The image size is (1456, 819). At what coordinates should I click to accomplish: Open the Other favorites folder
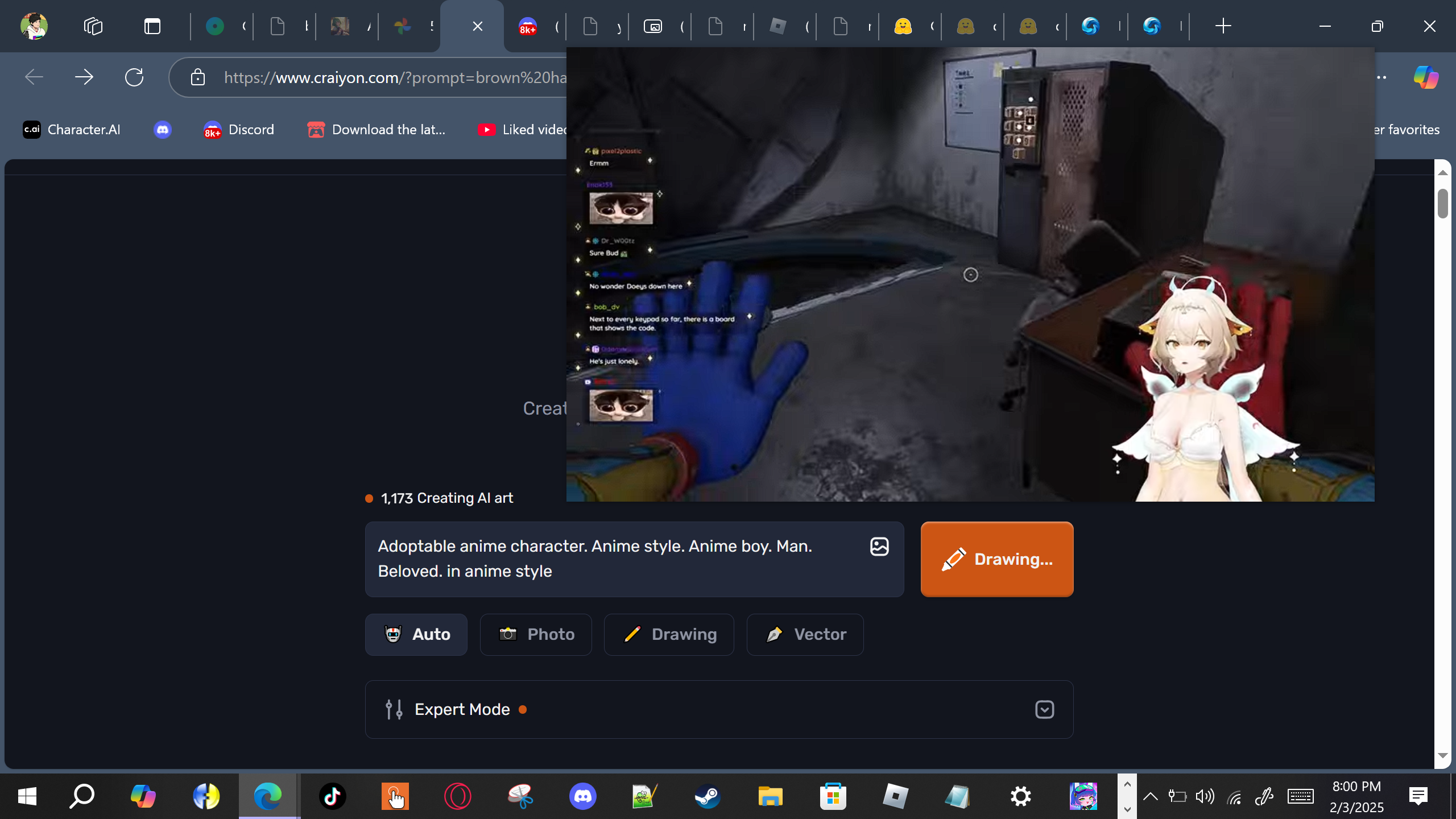(1407, 130)
